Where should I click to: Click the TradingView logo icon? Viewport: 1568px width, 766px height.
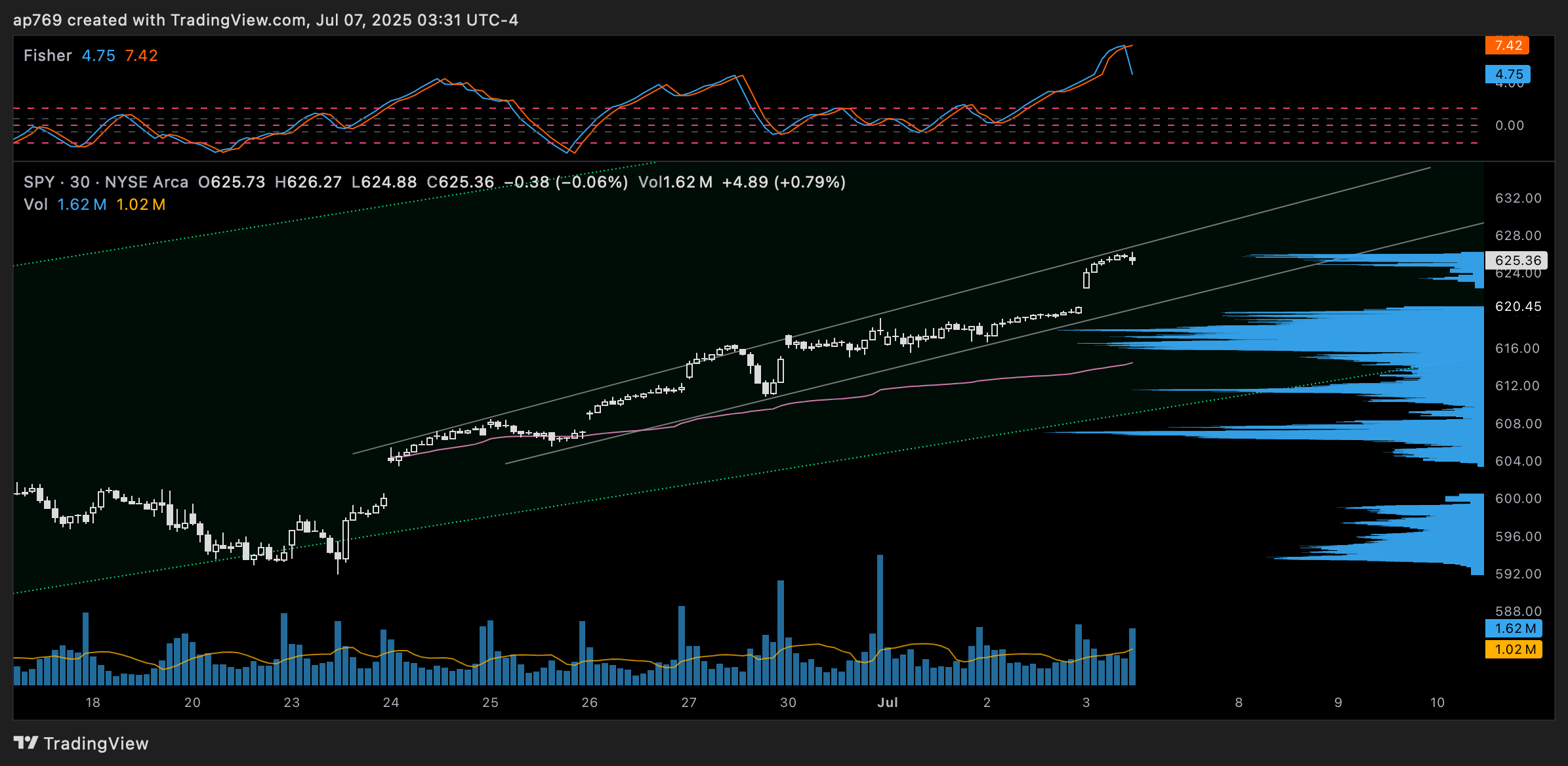coord(26,742)
